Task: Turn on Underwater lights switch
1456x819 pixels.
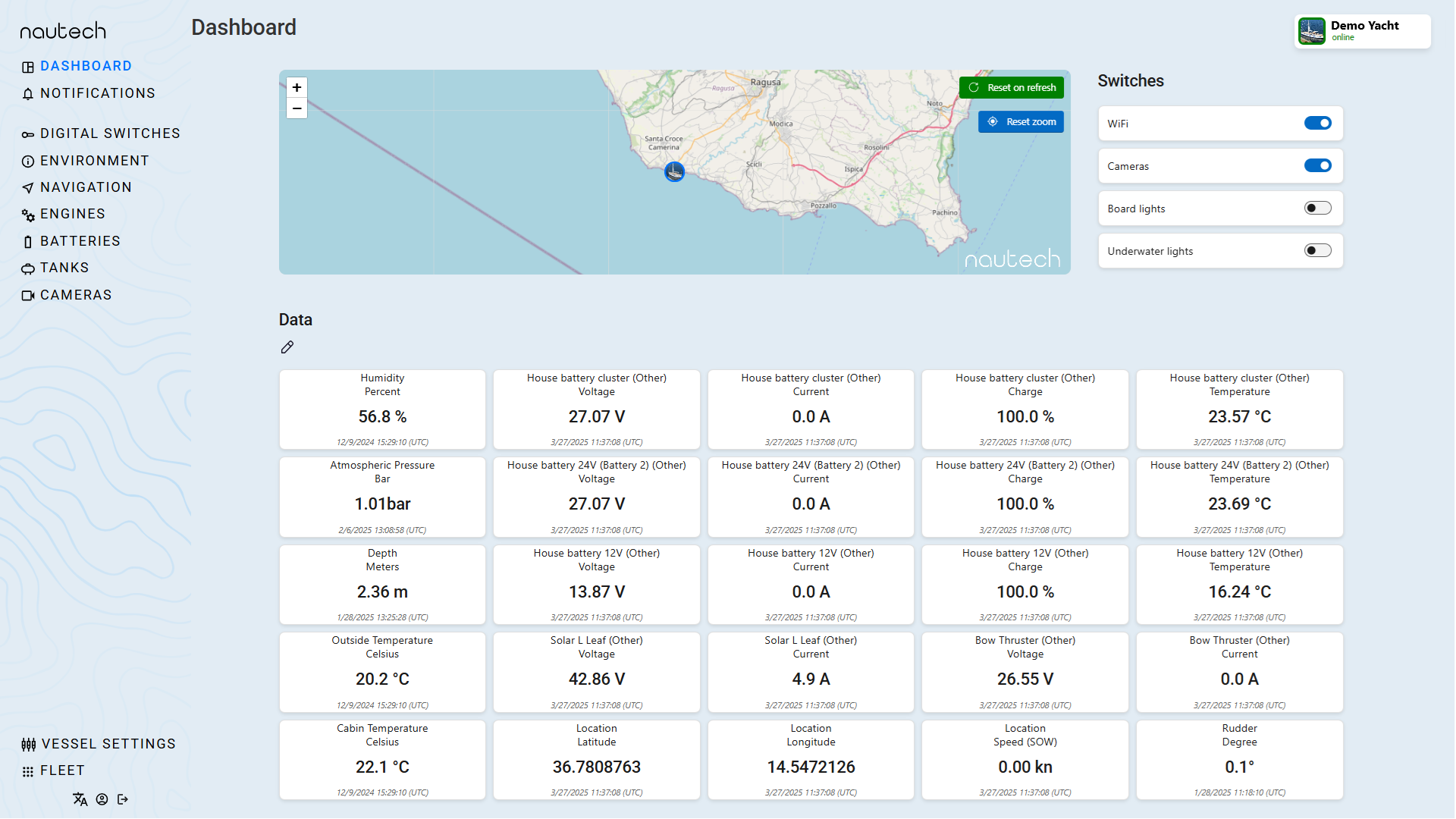Action: point(1317,251)
